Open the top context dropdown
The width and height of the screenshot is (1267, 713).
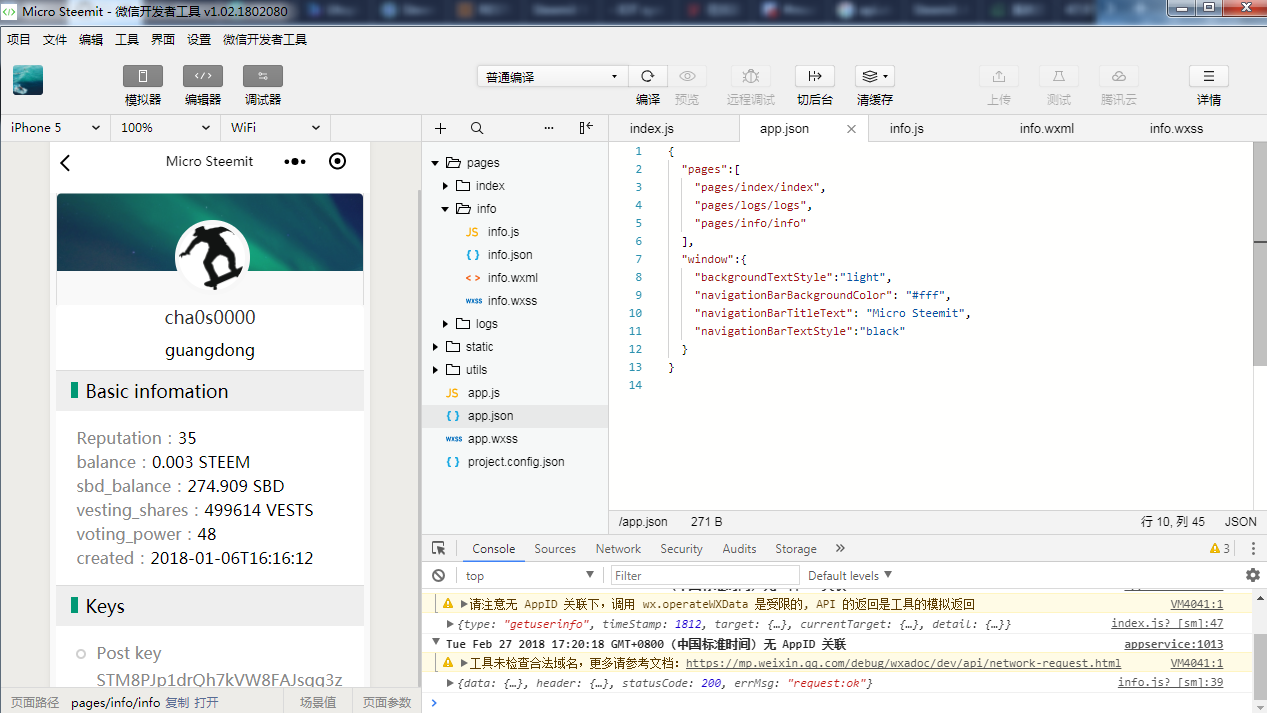point(530,575)
